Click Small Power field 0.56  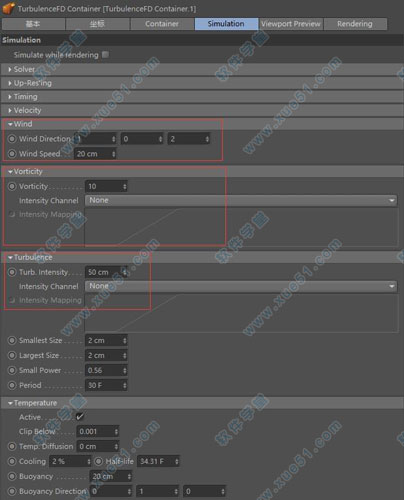pos(106,370)
